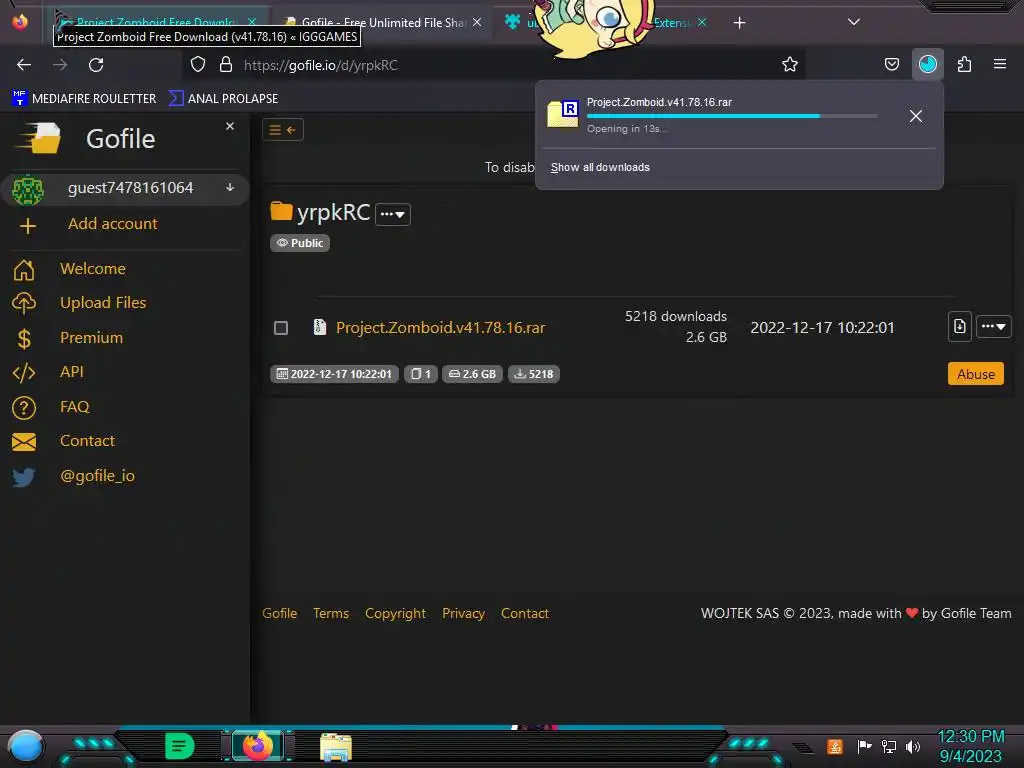Switch to the Extension tab
Viewport: 1024px width, 768px height.
(x=672, y=23)
